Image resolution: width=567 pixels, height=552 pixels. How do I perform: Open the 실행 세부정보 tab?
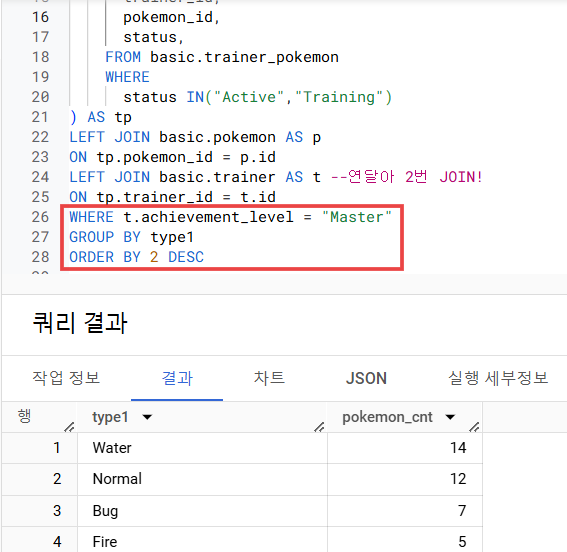[x=498, y=378]
